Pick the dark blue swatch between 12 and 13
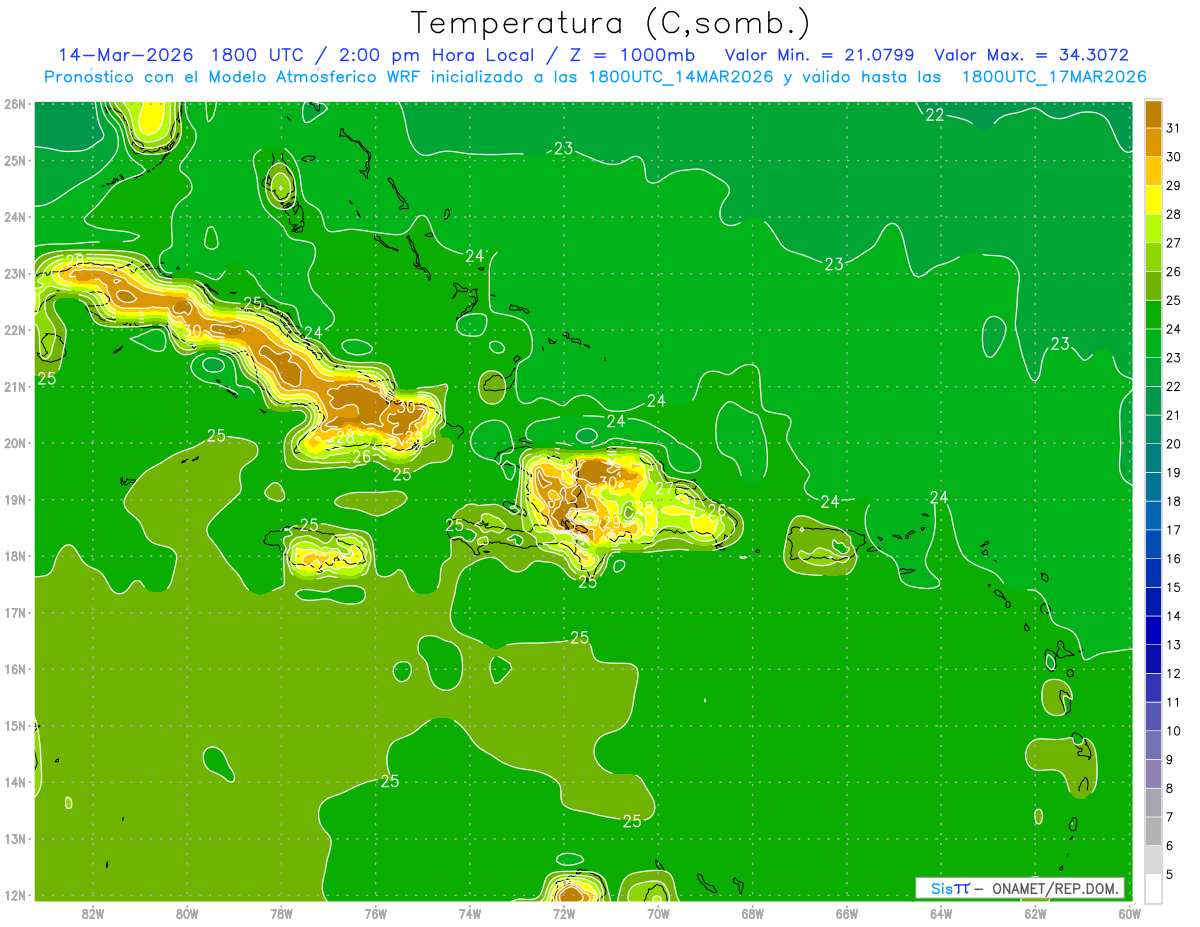This screenshot has width=1200, height=927. click(x=1153, y=659)
